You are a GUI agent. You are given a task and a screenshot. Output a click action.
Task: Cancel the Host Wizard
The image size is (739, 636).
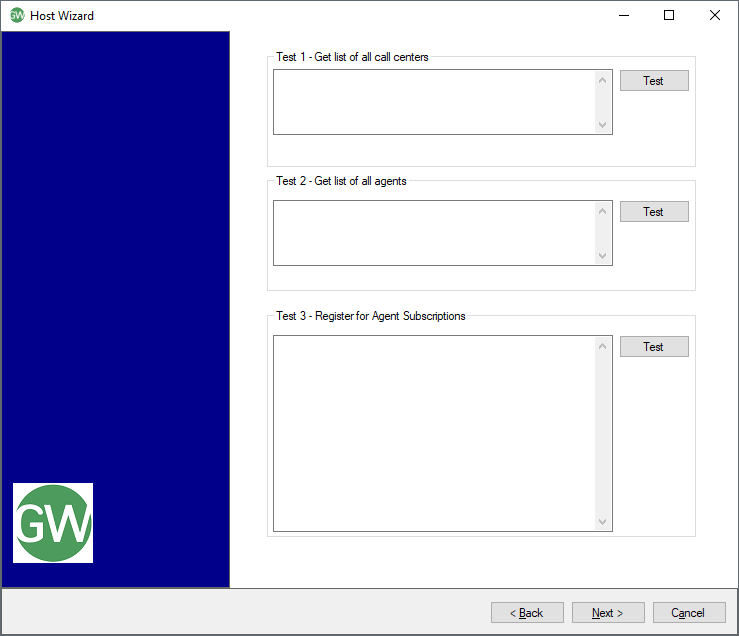(689, 612)
